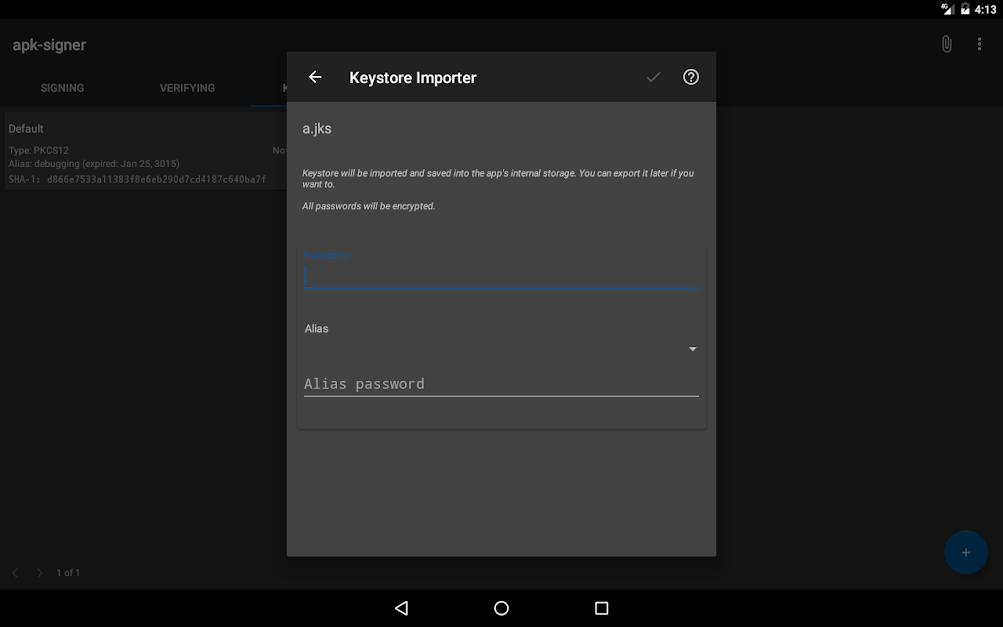Open Android recent apps overview
1003x627 pixels.
click(x=601, y=608)
